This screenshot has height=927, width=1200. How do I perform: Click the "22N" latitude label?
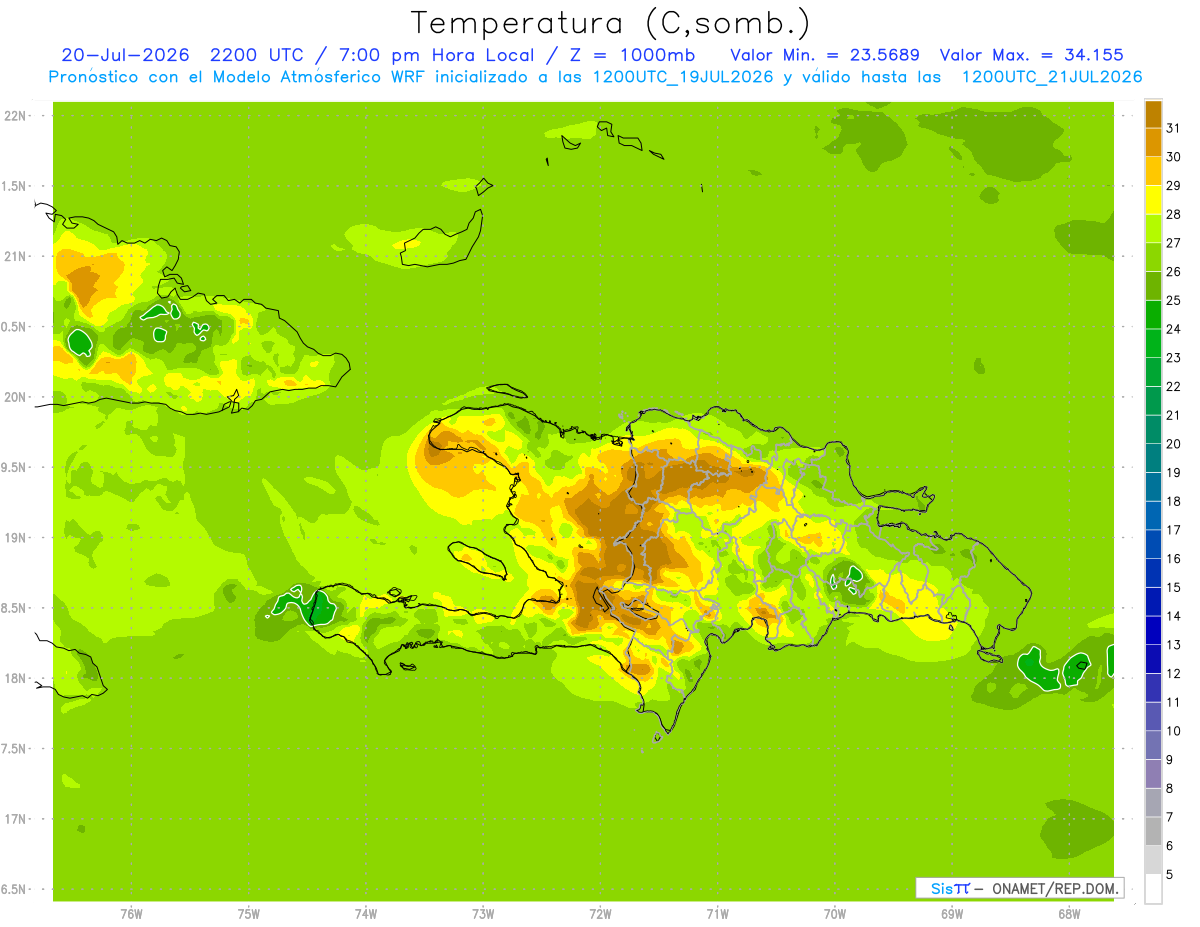point(15,116)
